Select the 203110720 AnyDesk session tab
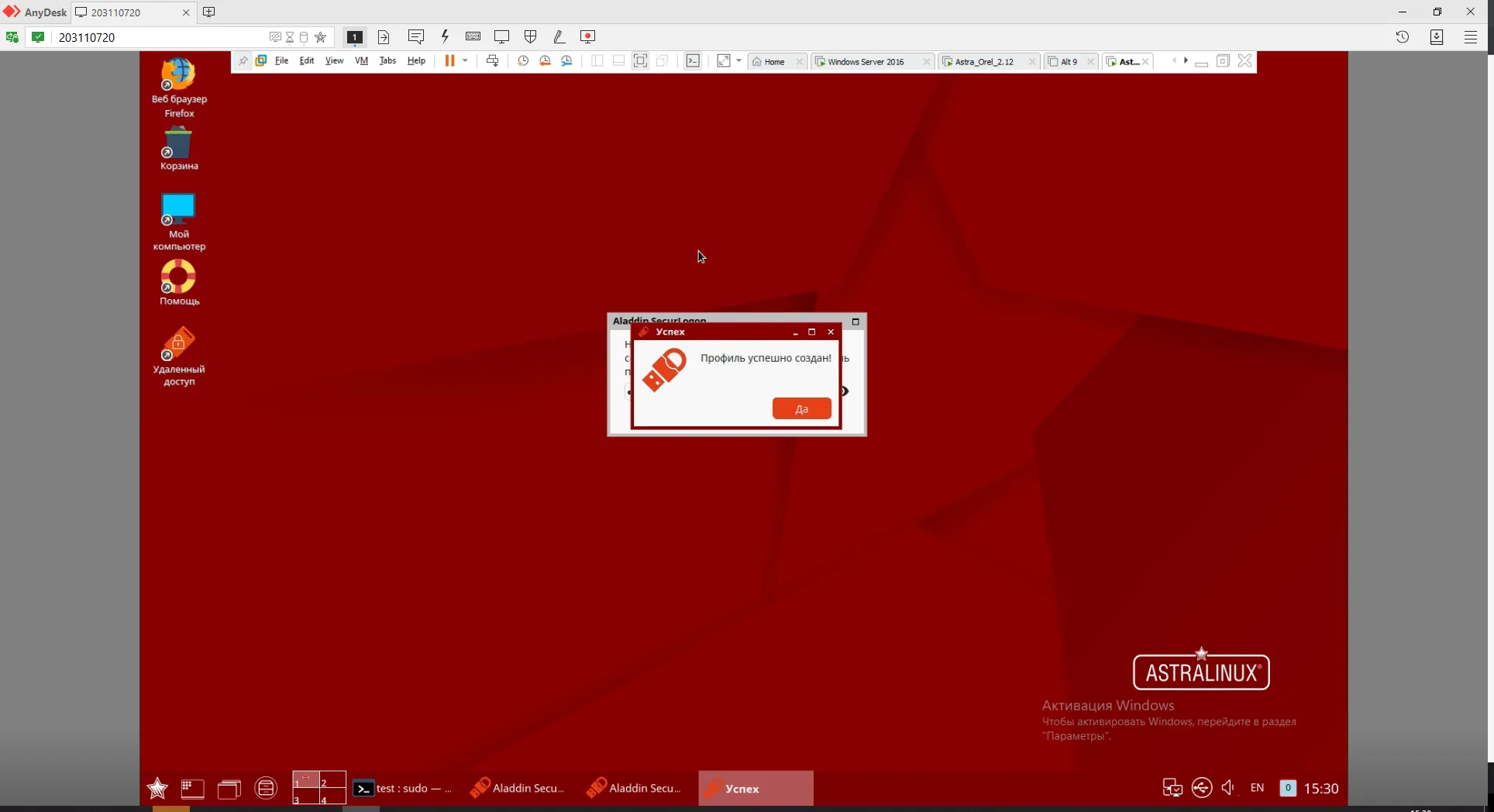The width and height of the screenshot is (1494, 812). click(x=133, y=12)
